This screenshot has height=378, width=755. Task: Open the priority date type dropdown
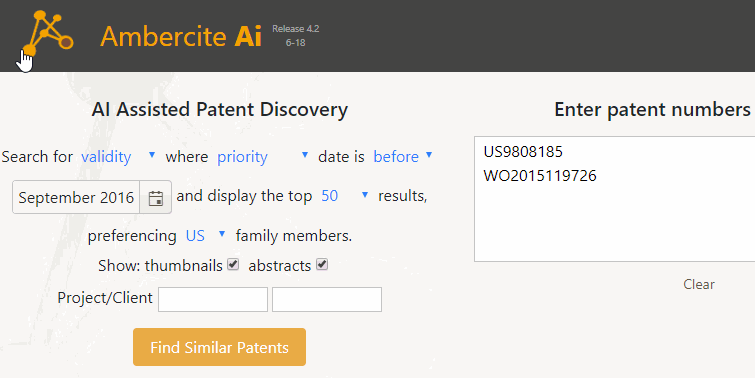(x=262, y=156)
